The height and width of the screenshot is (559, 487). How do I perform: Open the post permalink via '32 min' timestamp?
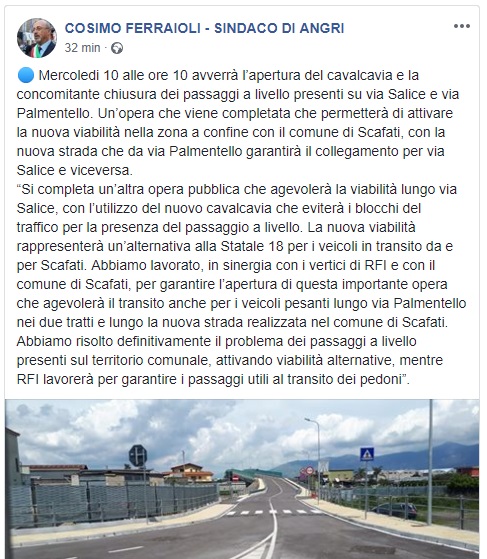[82, 48]
